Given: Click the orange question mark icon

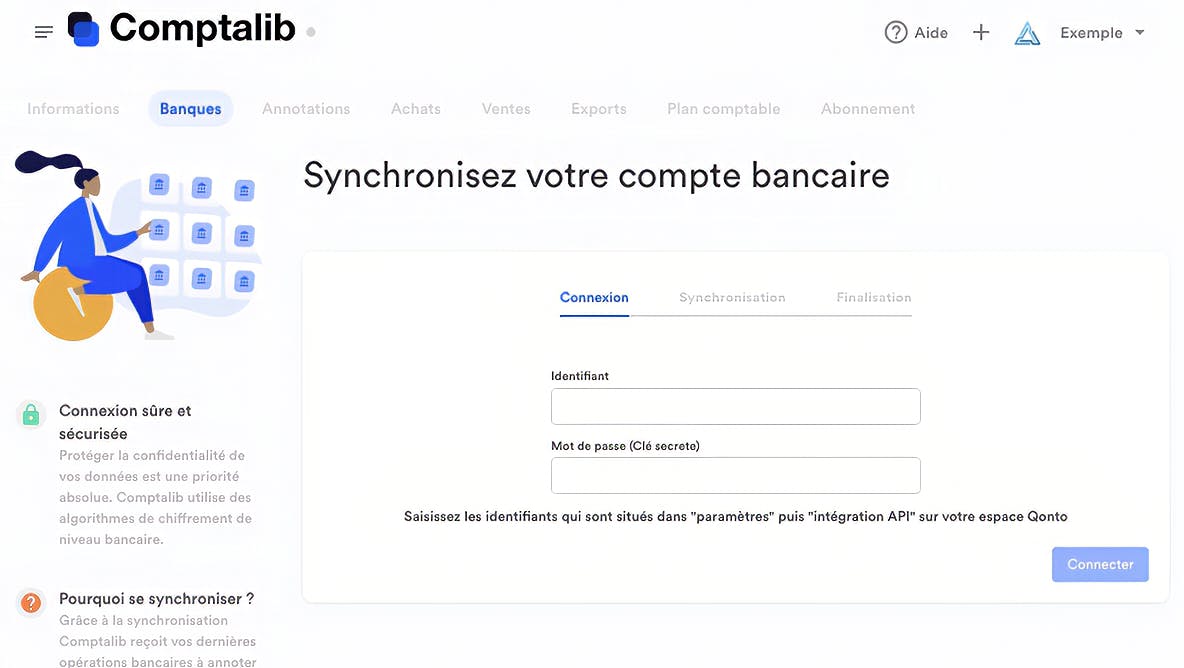Looking at the screenshot, I should [x=32, y=602].
